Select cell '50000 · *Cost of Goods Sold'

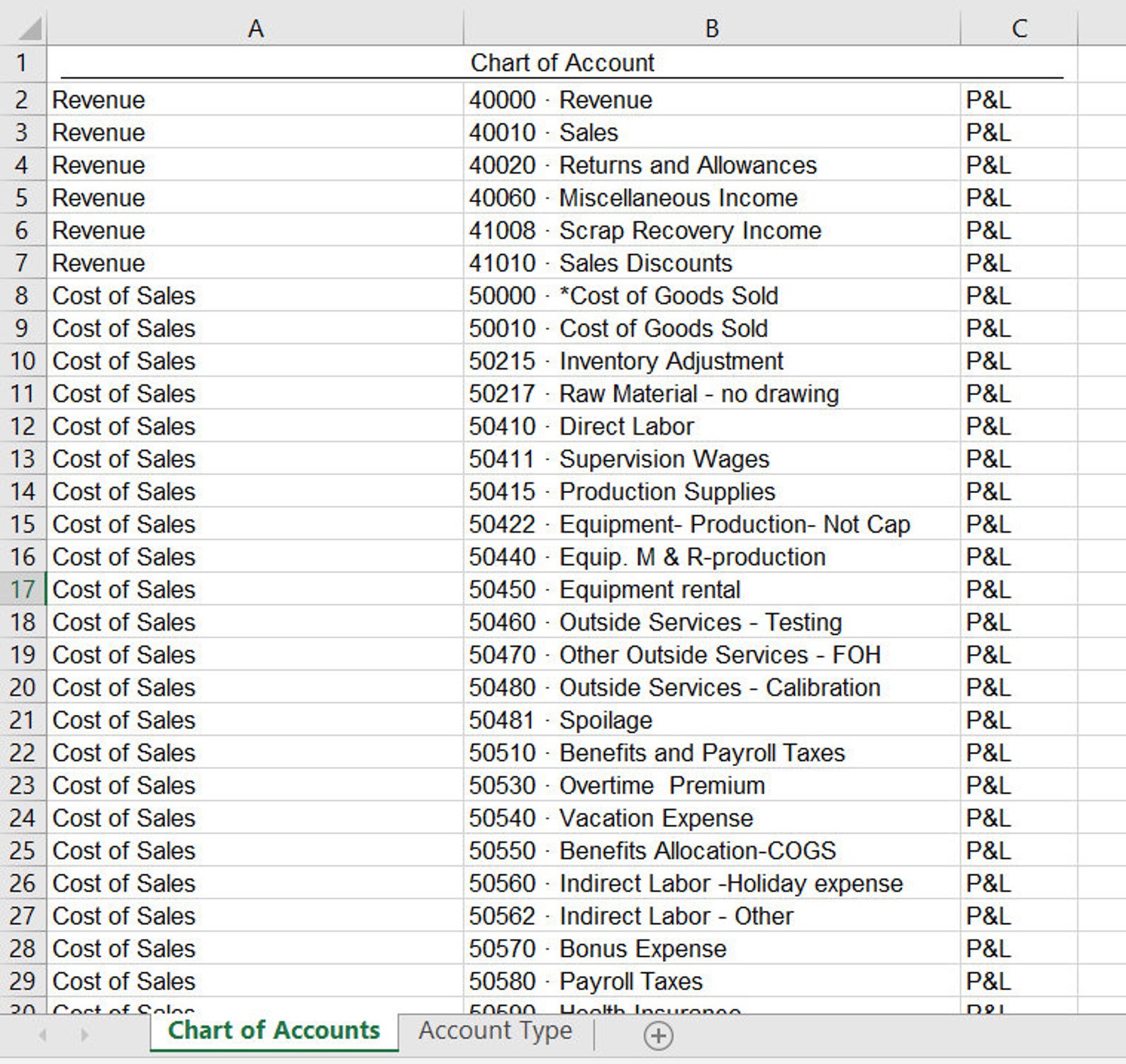click(712, 295)
